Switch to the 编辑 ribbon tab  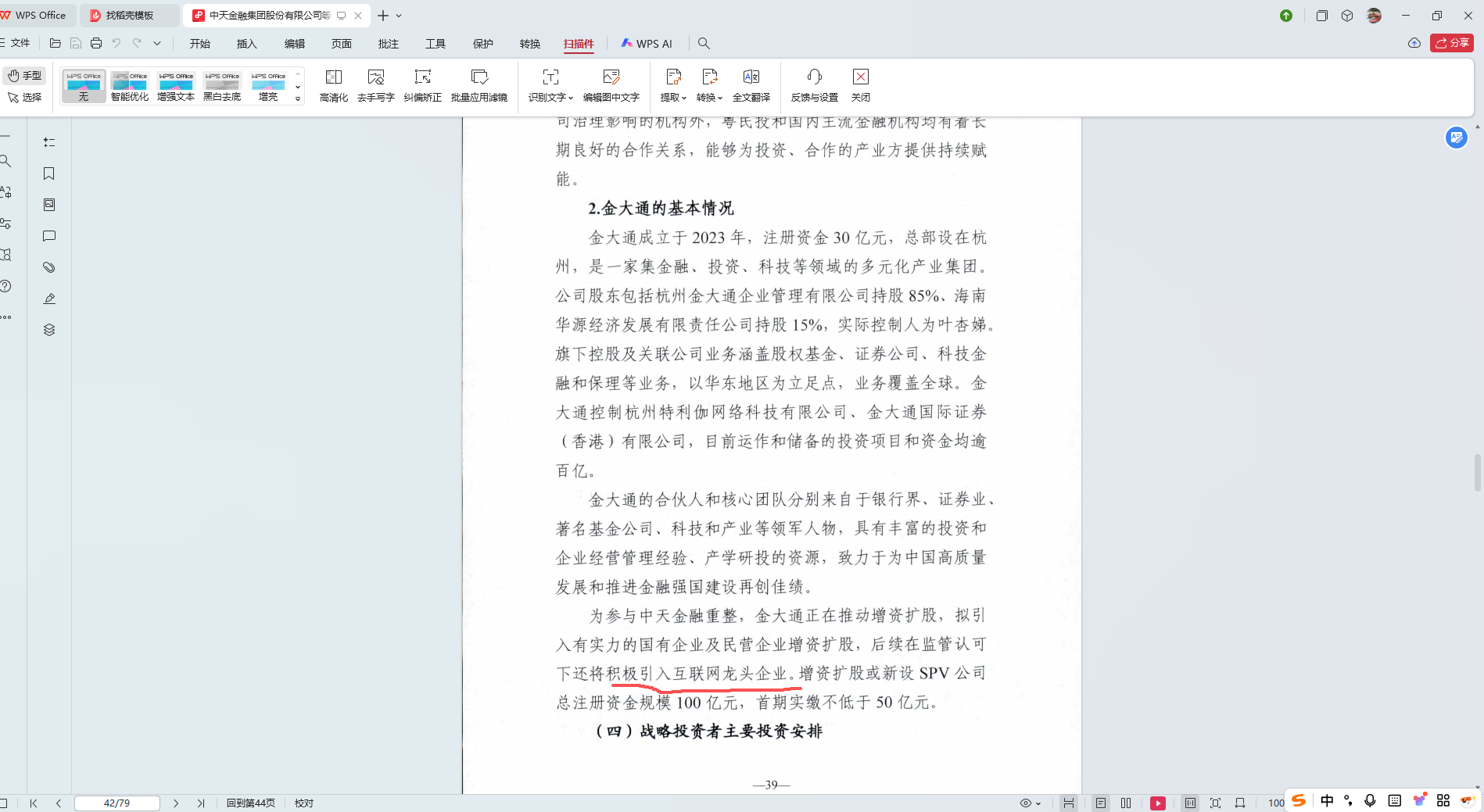(x=295, y=44)
